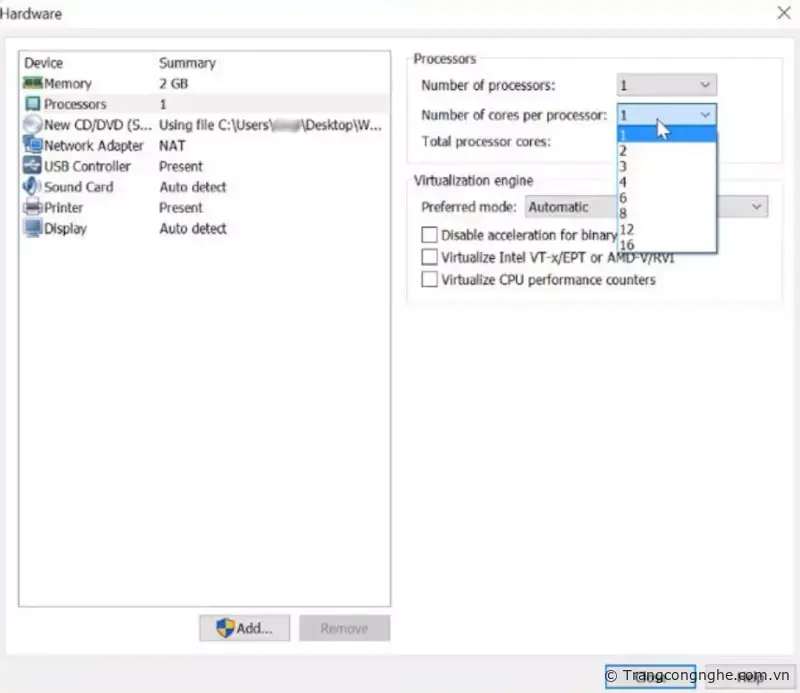Click the USB Controller icon
This screenshot has height=693, width=800.
point(32,166)
